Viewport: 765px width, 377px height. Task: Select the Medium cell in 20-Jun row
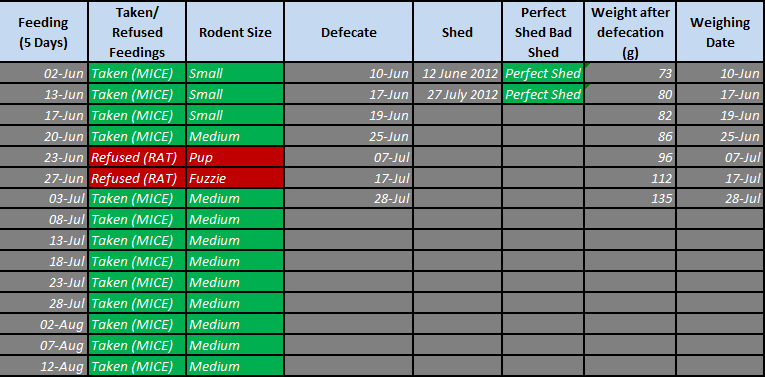point(235,136)
